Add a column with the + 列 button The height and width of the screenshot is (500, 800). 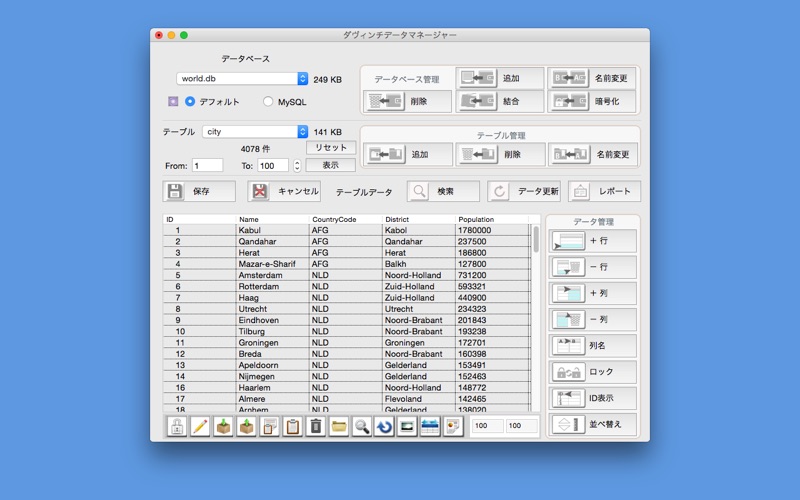pos(593,293)
